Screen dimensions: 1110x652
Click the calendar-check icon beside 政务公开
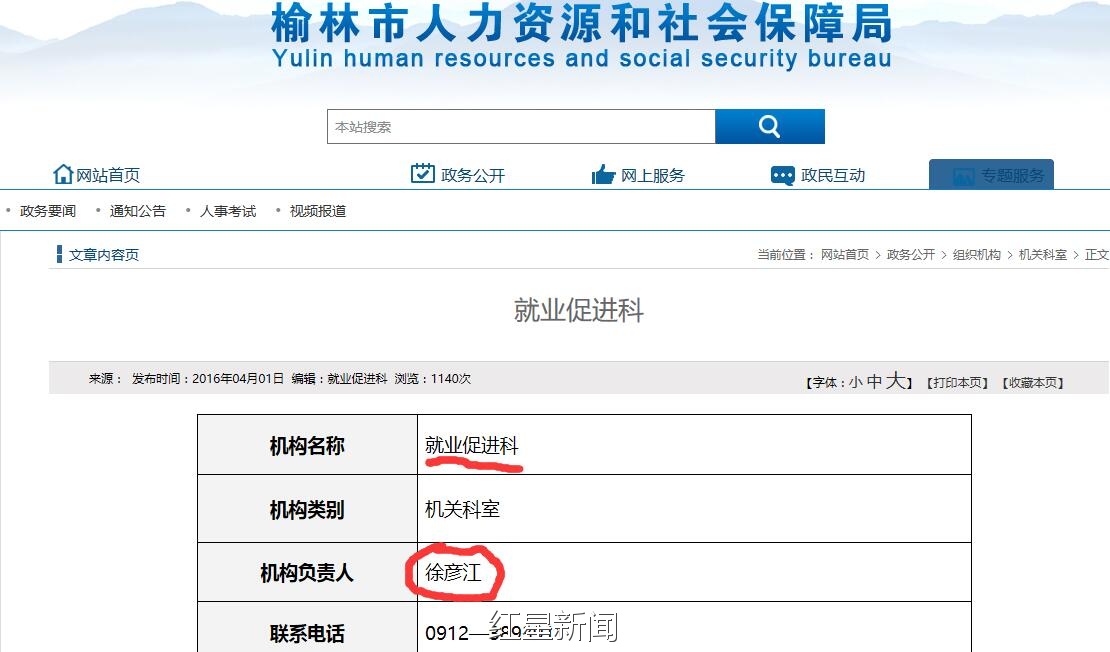(422, 174)
